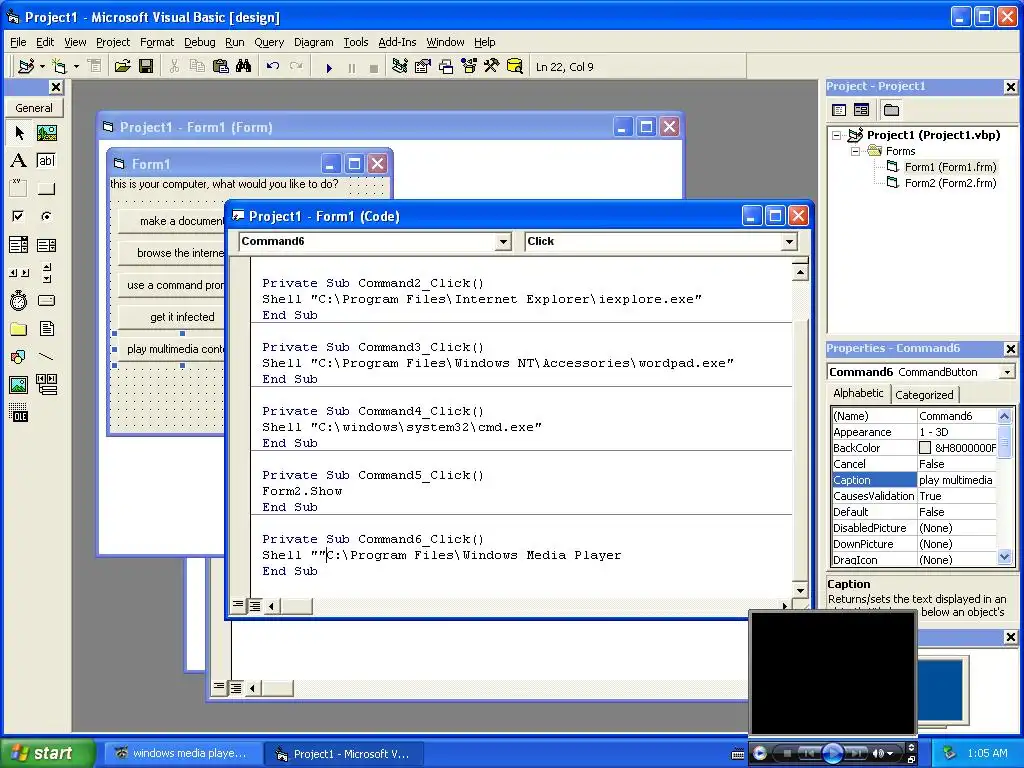Open Toolbox via hammer-wrench icon
This screenshot has width=1024, height=768.
[492, 67]
